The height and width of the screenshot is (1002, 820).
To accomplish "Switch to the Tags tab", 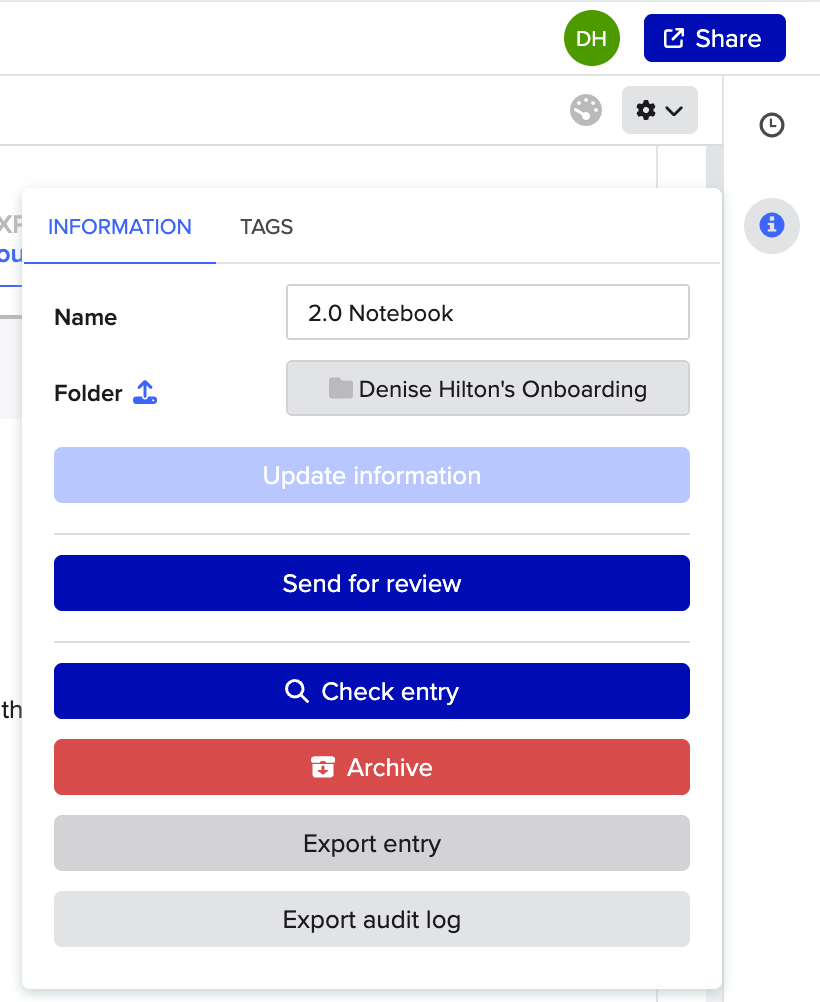I will click(x=266, y=227).
